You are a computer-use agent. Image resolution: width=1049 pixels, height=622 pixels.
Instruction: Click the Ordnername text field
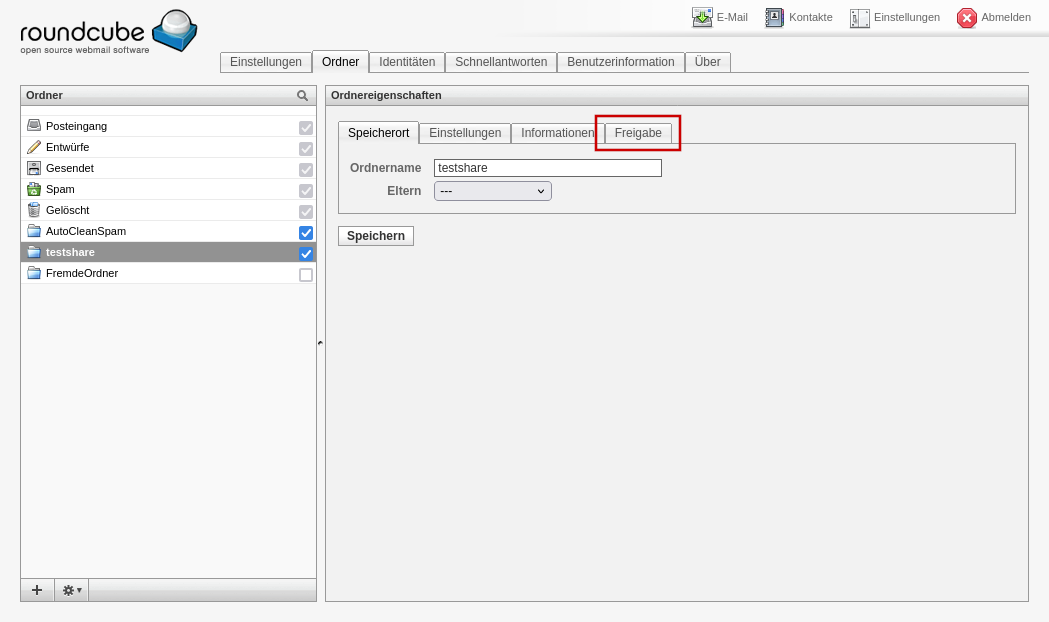coord(547,168)
